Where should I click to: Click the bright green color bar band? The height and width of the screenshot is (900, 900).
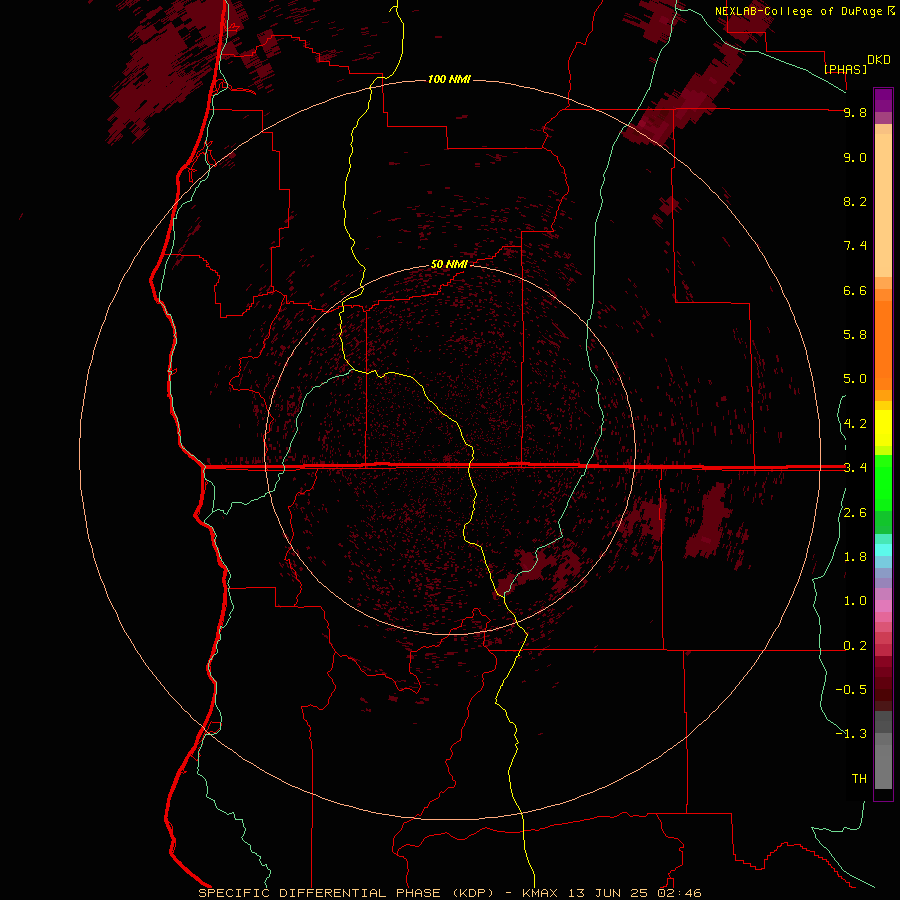pyautogui.click(x=883, y=481)
